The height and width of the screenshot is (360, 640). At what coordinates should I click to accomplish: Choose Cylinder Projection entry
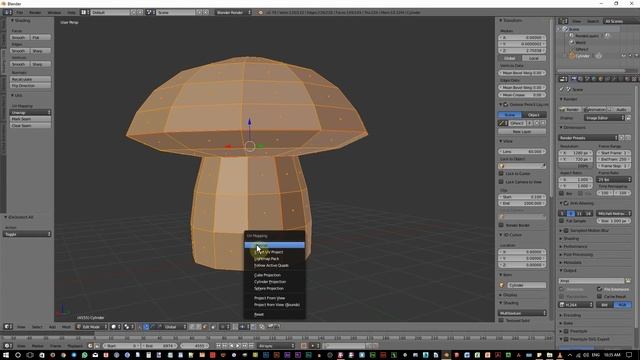(274, 282)
